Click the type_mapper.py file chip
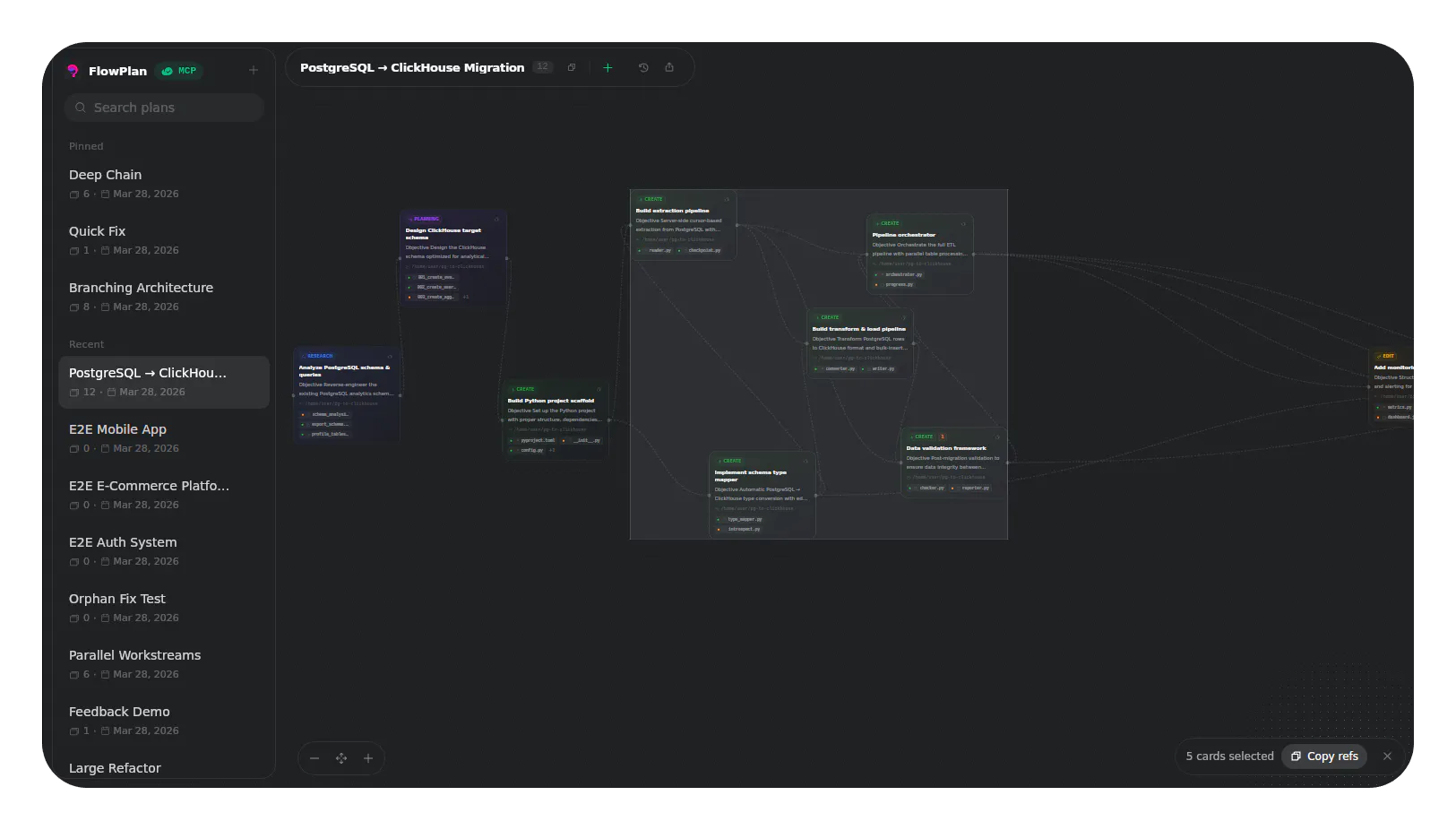Screen dimensions: 1456x830 [741, 519]
